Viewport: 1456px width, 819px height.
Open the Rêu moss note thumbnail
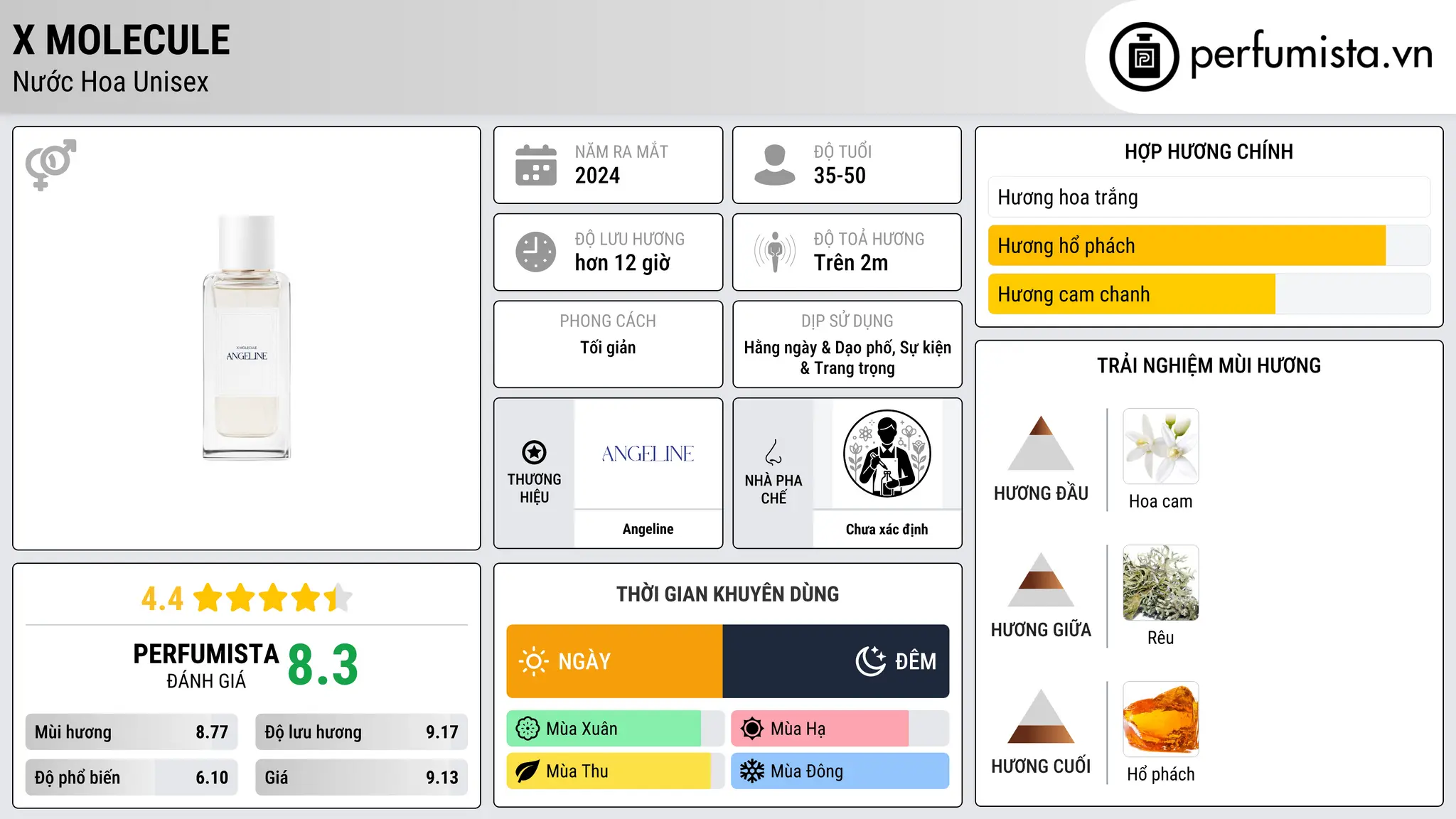tap(1160, 583)
